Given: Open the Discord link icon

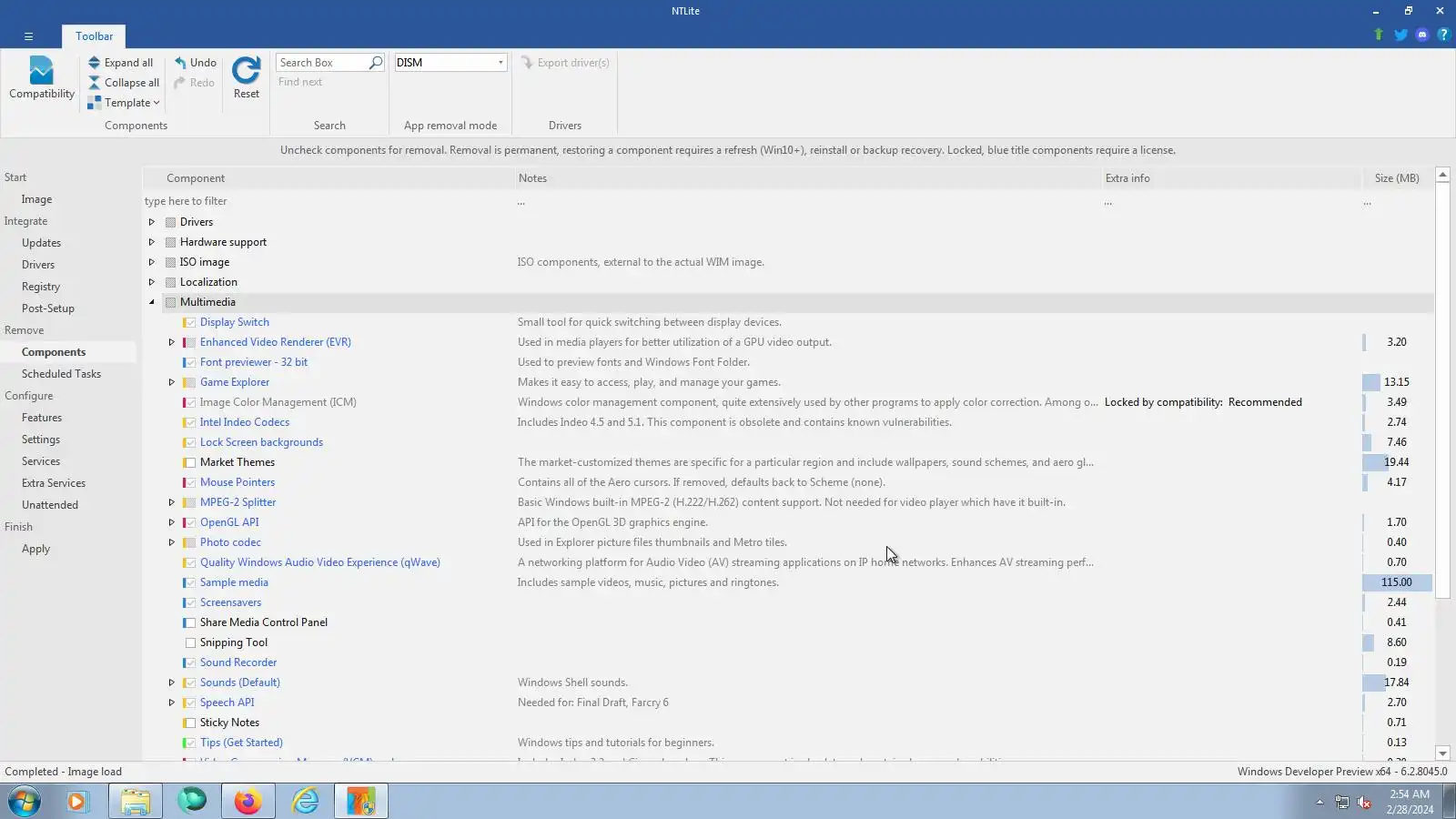Looking at the screenshot, I should tap(1422, 35).
